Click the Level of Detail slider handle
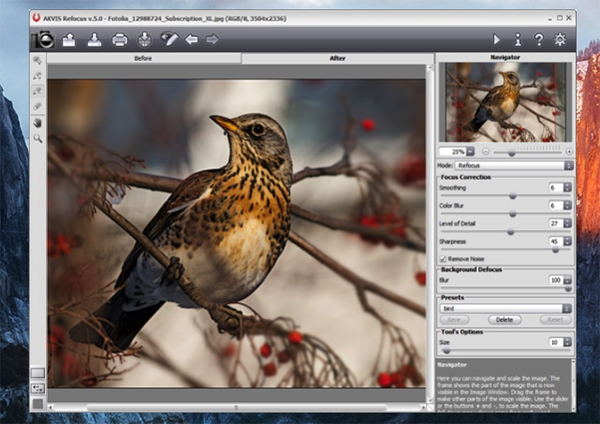The height and width of the screenshot is (424, 600). pos(510,232)
